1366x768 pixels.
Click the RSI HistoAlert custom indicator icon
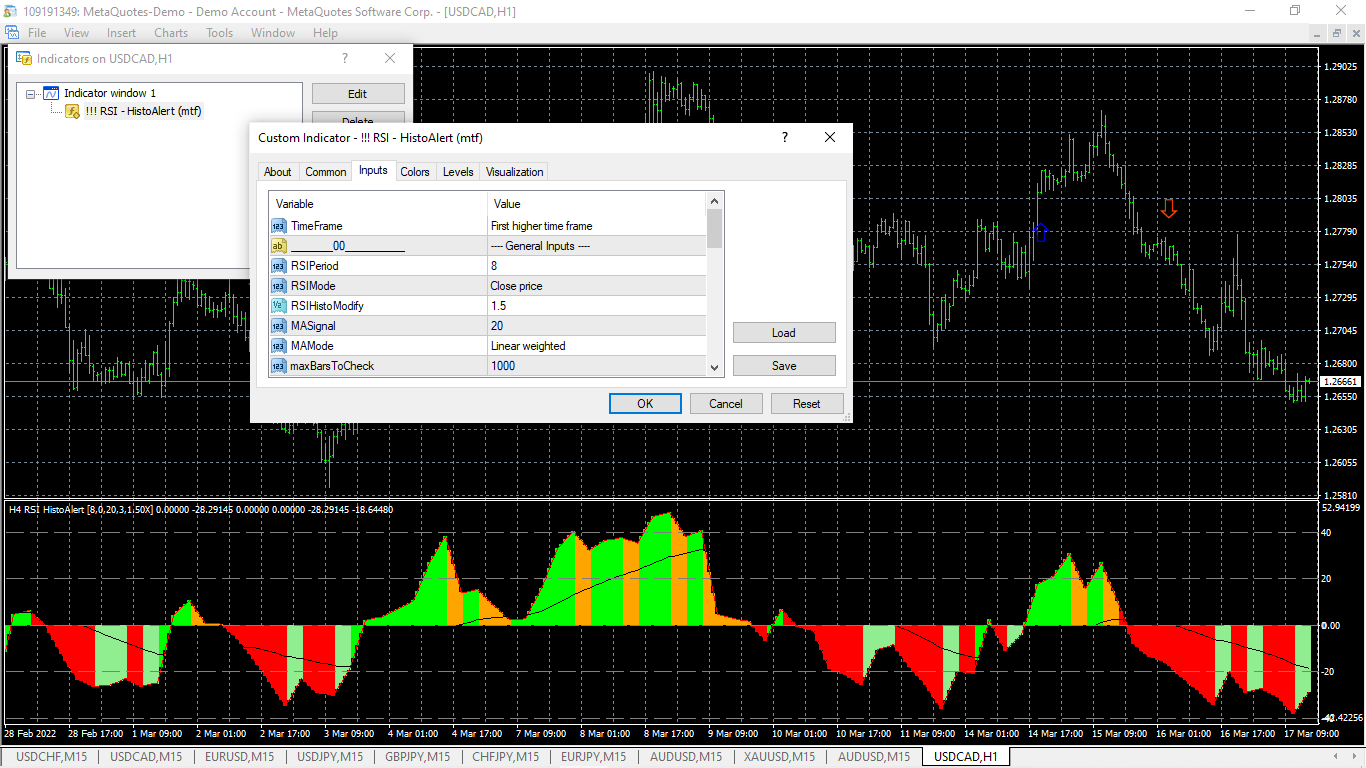pos(73,111)
